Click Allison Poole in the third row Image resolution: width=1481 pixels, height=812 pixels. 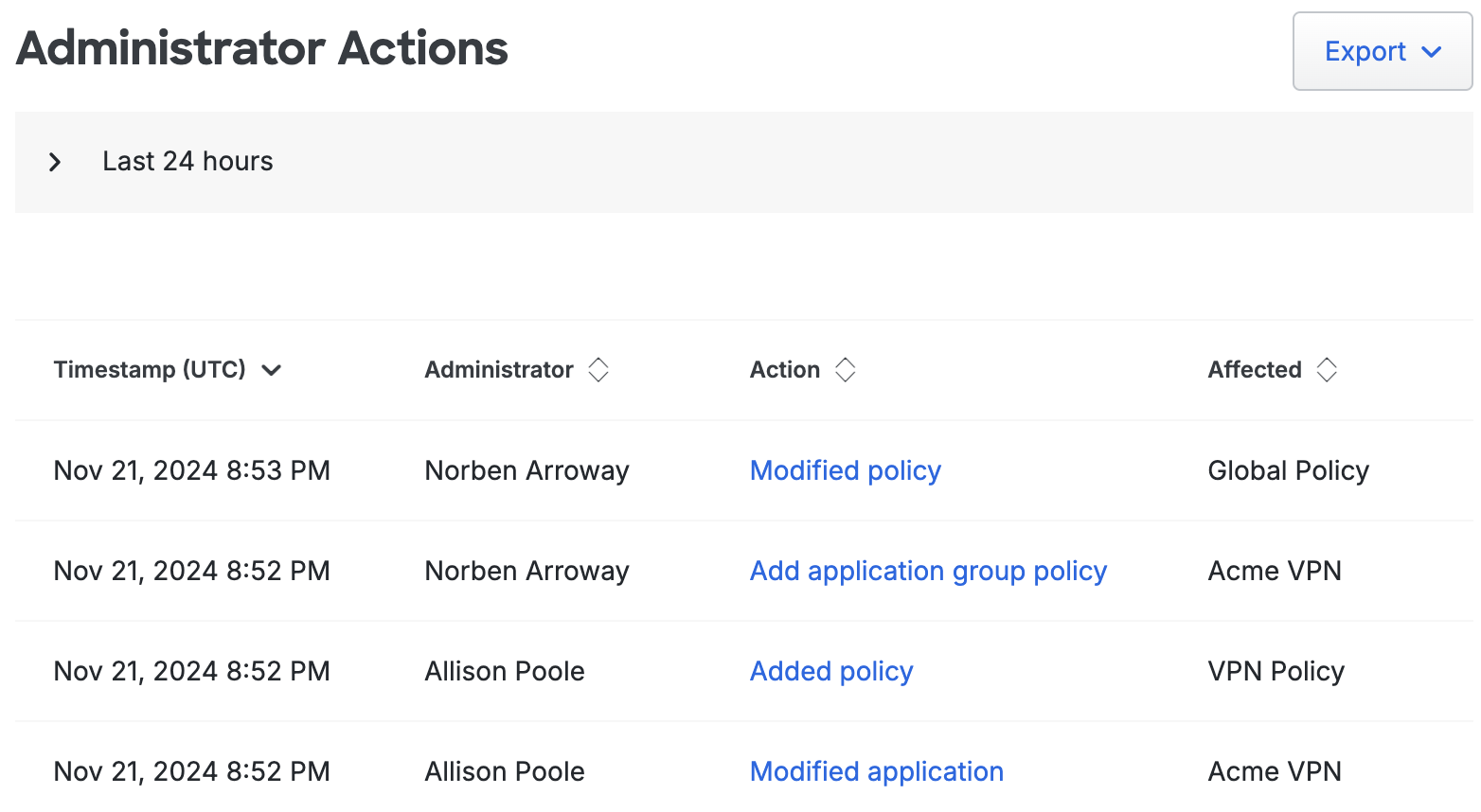click(x=505, y=671)
